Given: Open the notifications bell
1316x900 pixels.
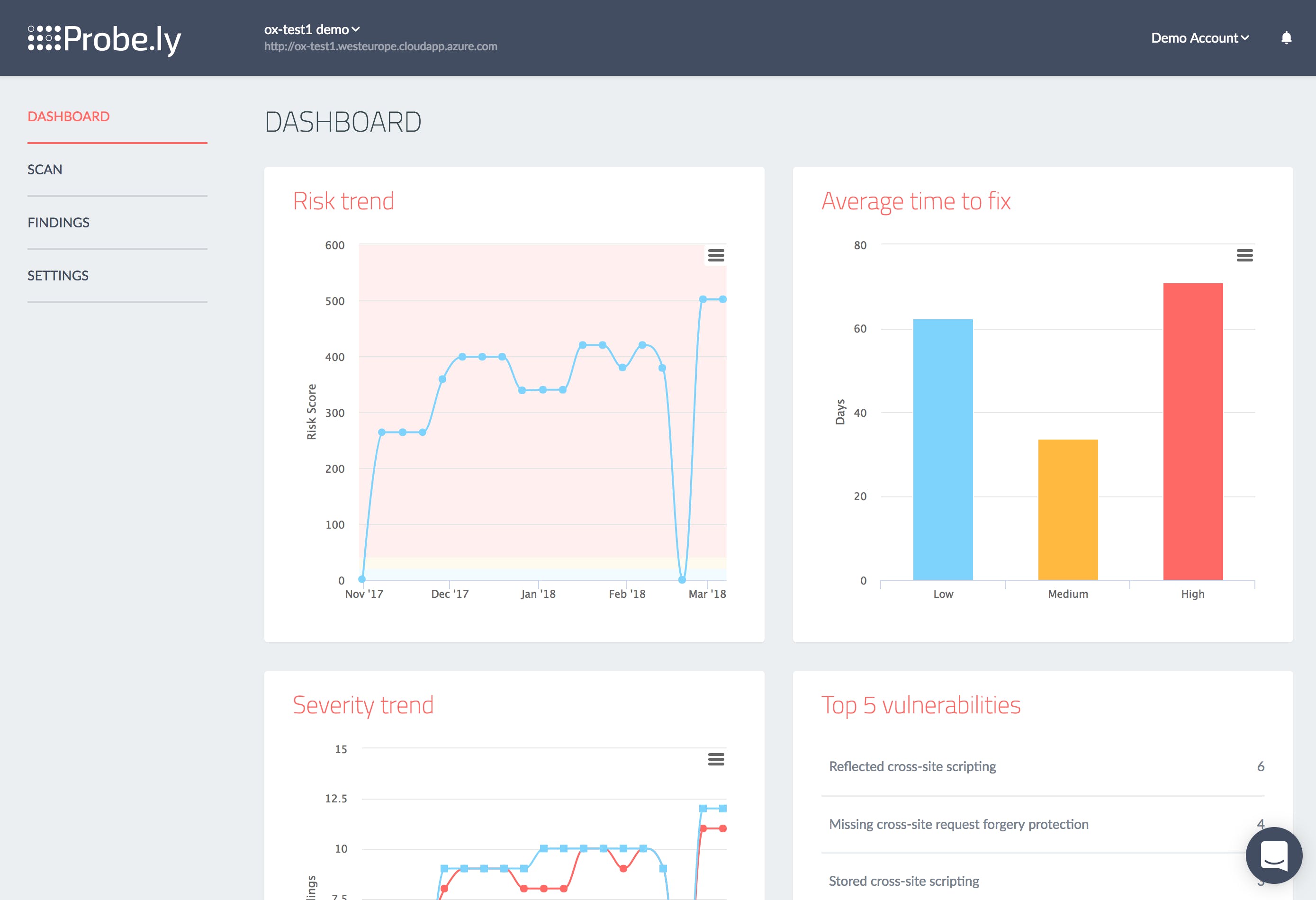Looking at the screenshot, I should 1286,38.
